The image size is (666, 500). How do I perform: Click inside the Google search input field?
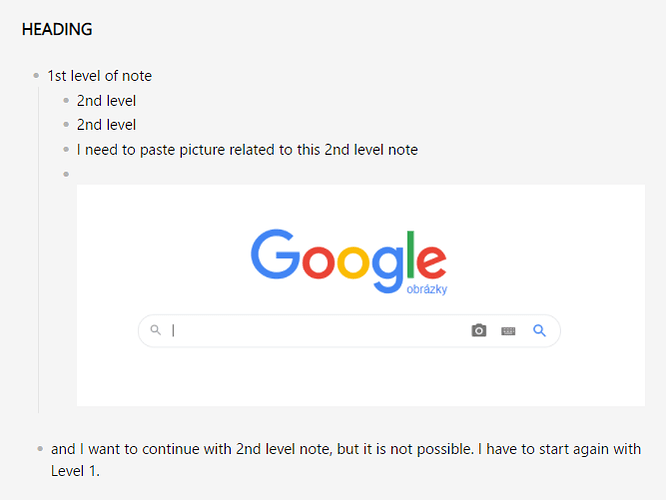coord(314,331)
